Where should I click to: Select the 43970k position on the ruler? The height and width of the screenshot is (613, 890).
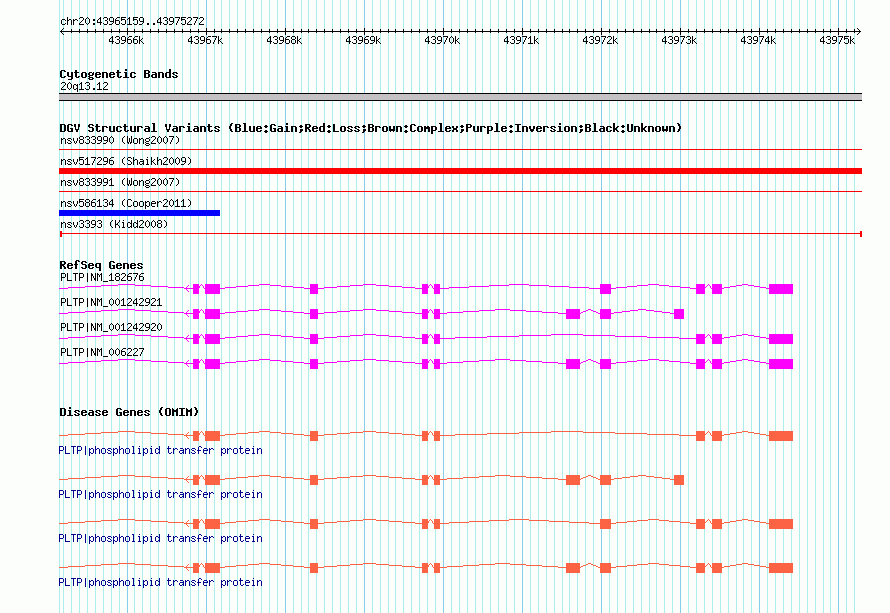(442, 40)
